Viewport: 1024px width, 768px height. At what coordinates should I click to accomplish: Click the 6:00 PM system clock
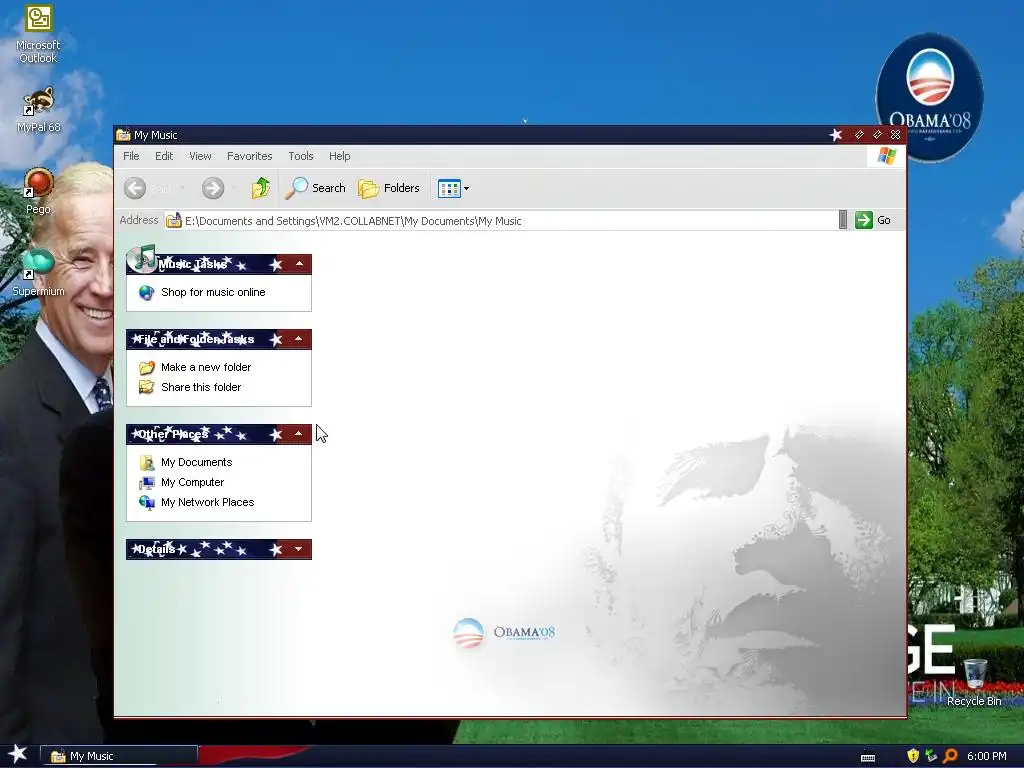[986, 756]
